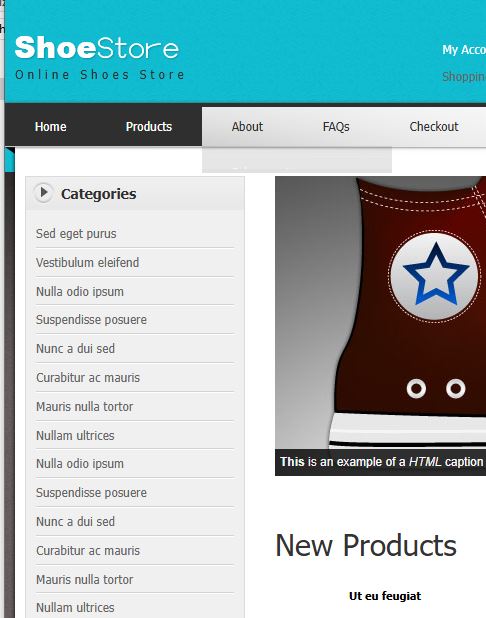The image size is (486, 618).
Task: Open the My Account link
Action: tap(464, 50)
